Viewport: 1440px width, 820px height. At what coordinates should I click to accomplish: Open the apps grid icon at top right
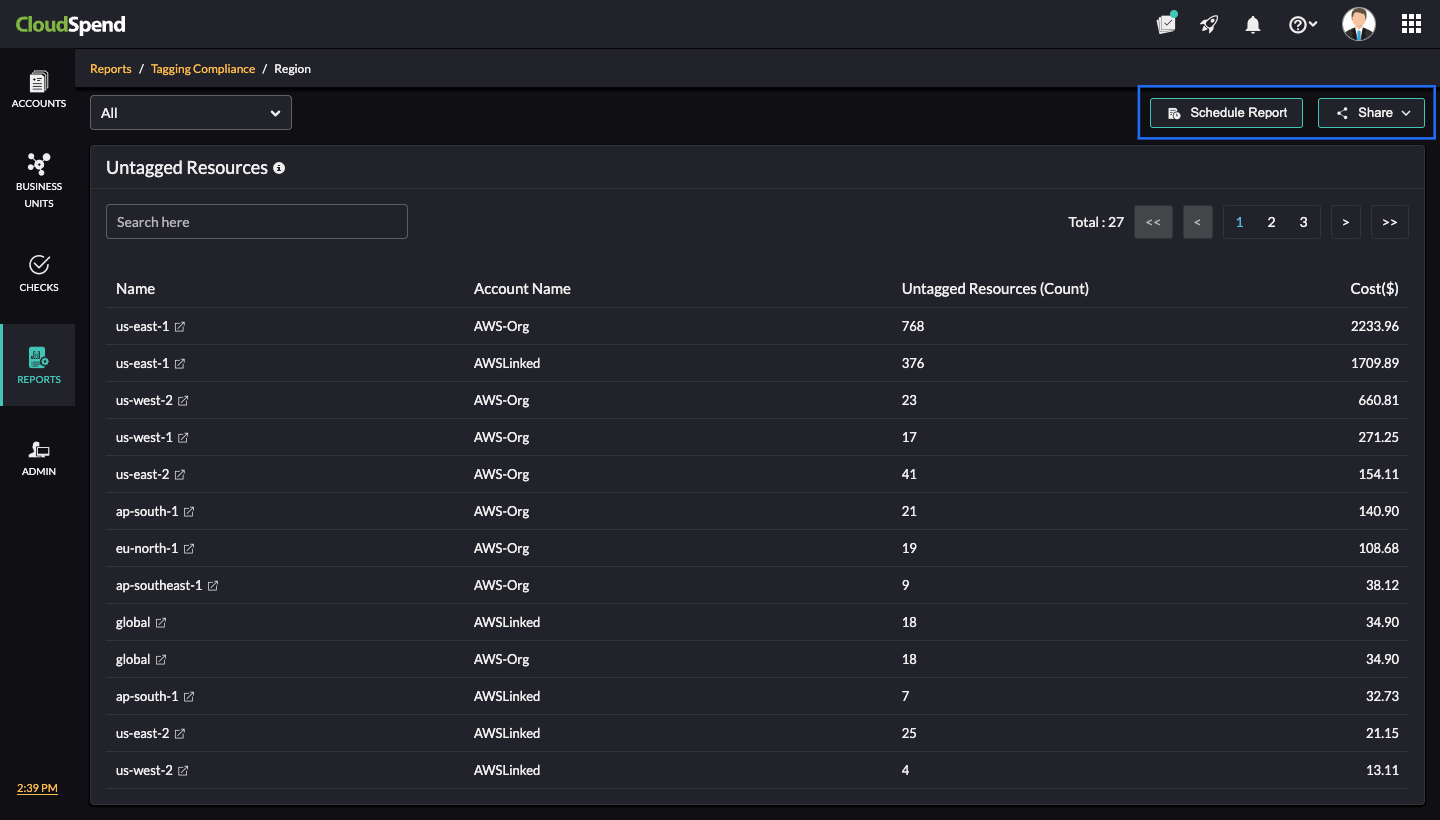(x=1411, y=23)
